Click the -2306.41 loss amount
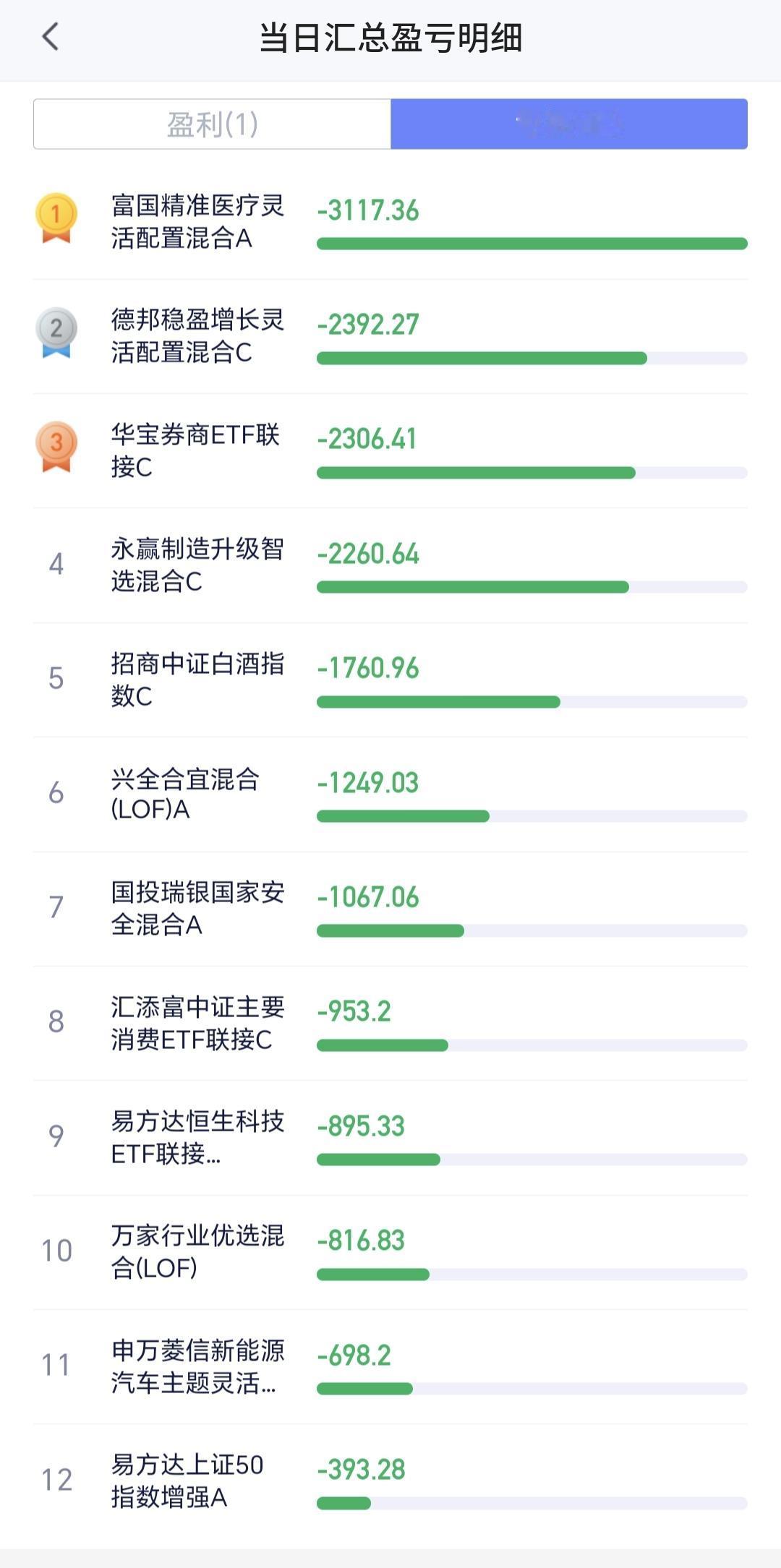This screenshot has height=1568, width=781. pos(367,439)
